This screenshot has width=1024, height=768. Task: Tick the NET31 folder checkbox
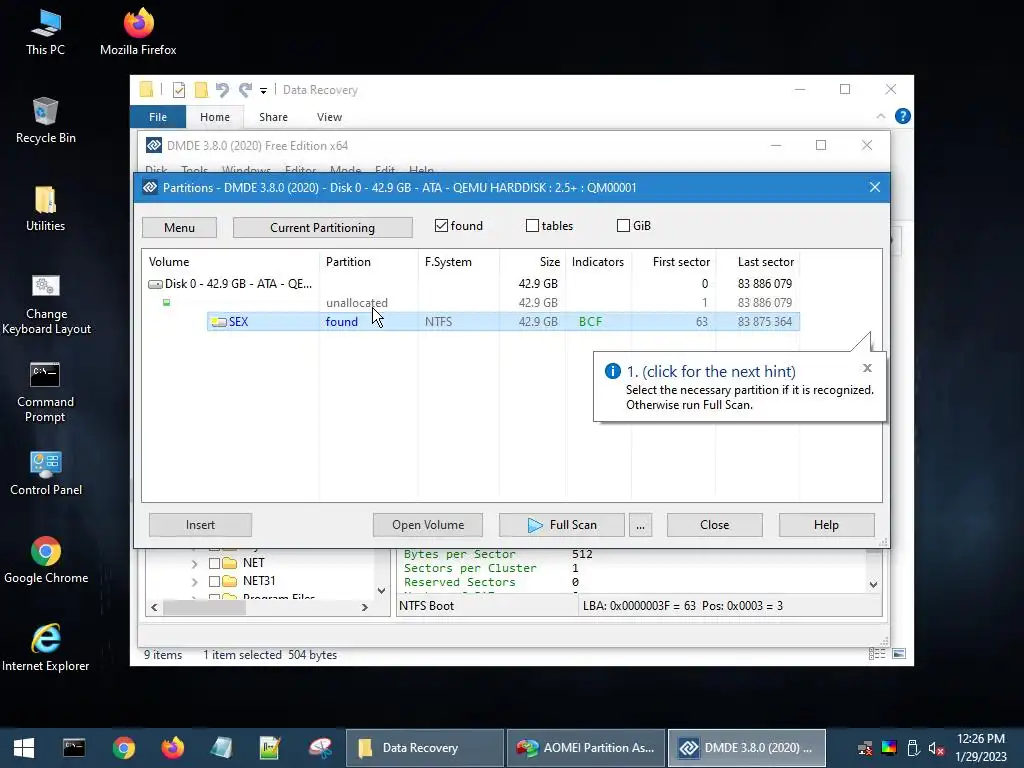[x=214, y=581]
